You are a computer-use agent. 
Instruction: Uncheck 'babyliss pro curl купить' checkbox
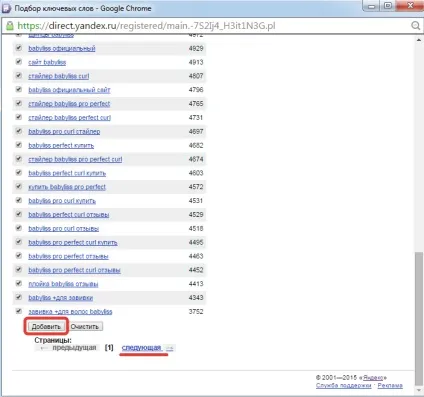click(19, 200)
